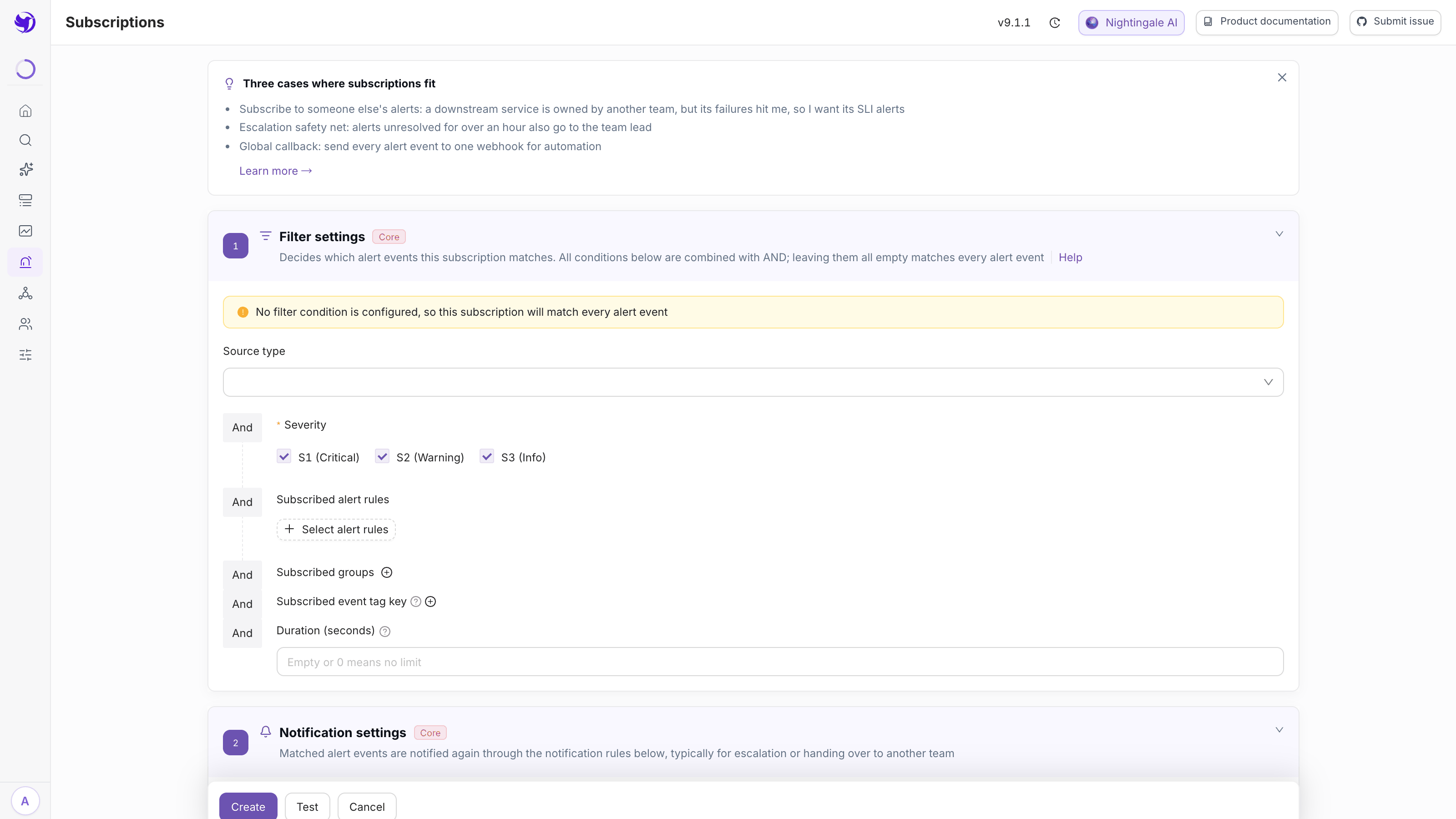Uncheck S2 (Warning) severity
This screenshot has height=819, width=1456.
click(382, 457)
